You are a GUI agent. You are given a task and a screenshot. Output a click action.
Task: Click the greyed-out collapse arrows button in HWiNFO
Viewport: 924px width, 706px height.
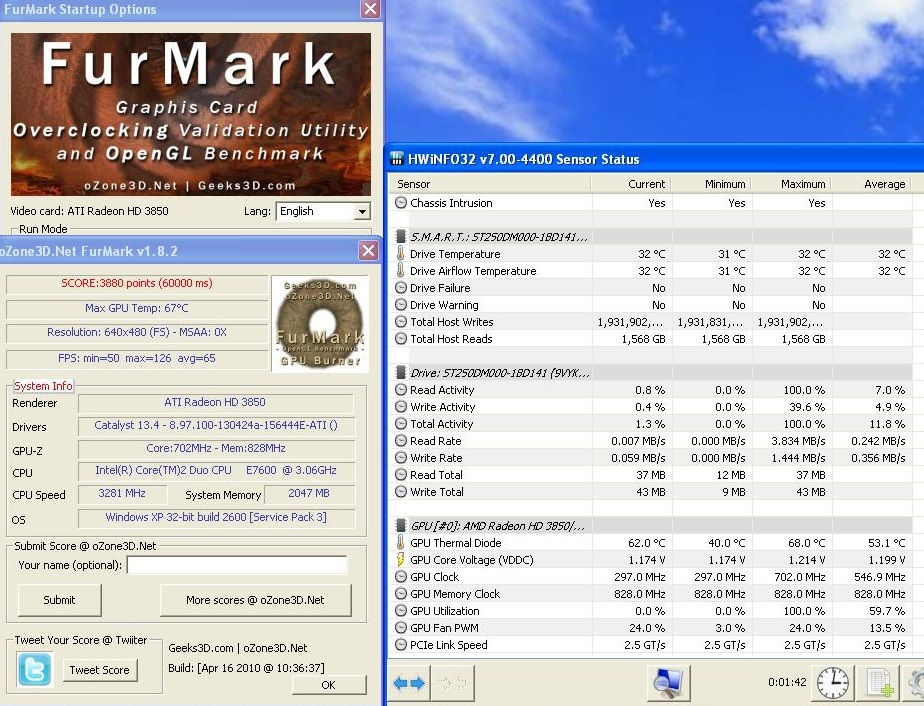click(x=453, y=683)
